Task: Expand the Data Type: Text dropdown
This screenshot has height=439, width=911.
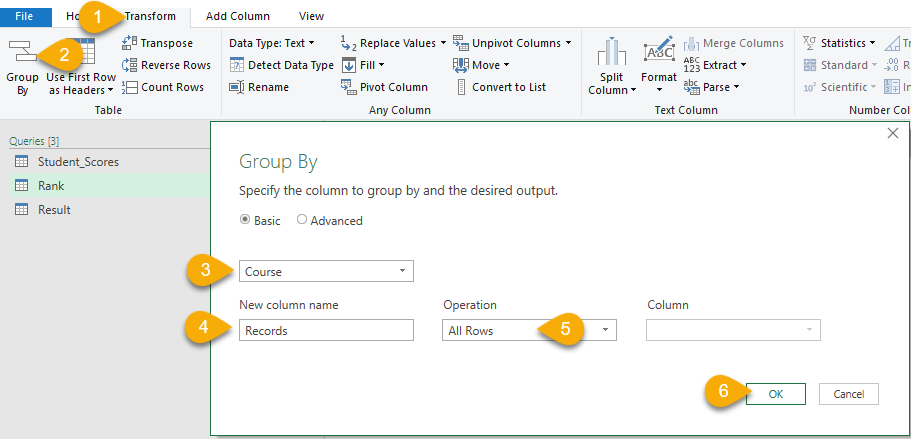Action: click(x=311, y=43)
